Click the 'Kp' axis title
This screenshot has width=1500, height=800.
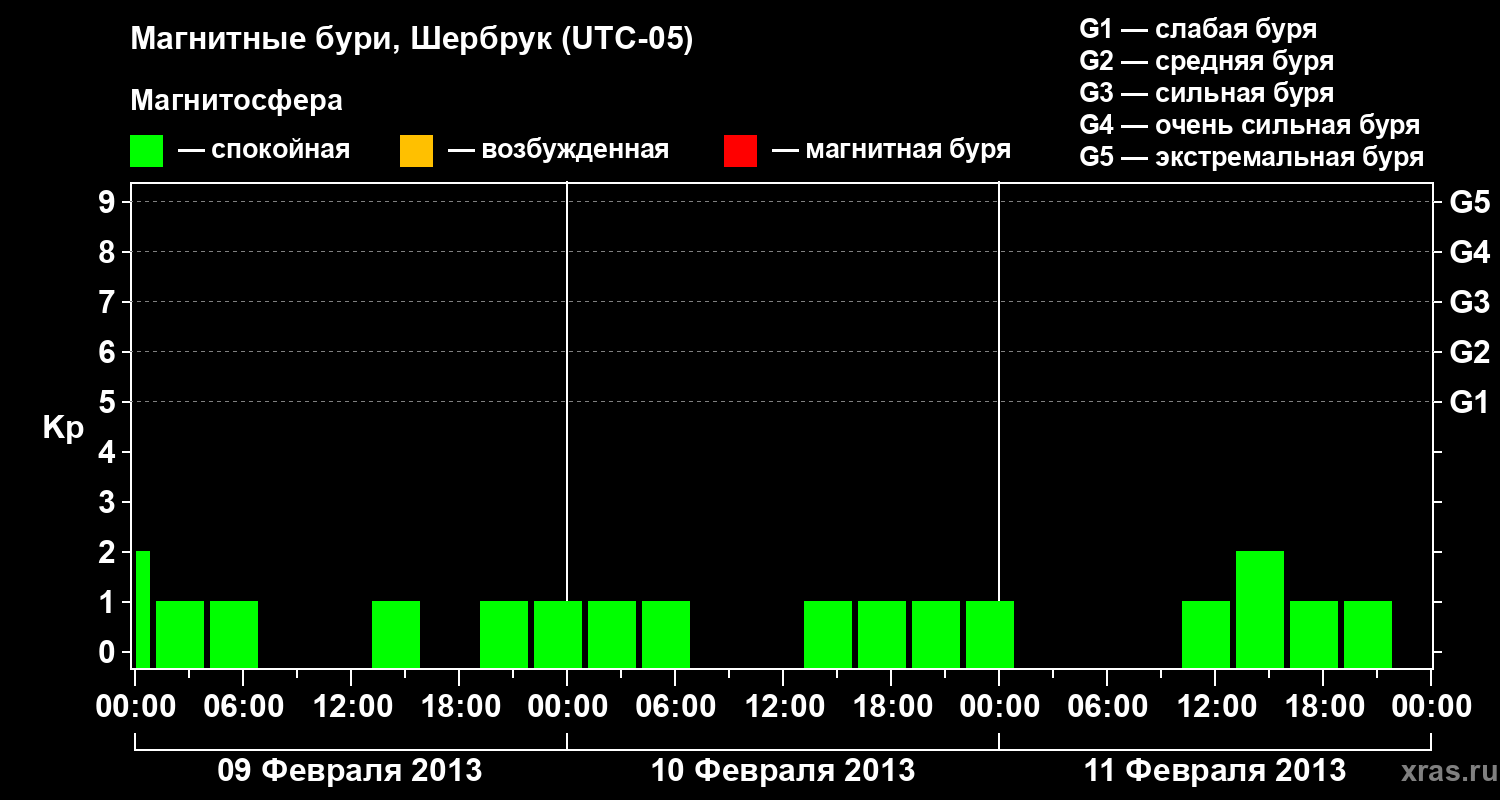(x=63, y=428)
